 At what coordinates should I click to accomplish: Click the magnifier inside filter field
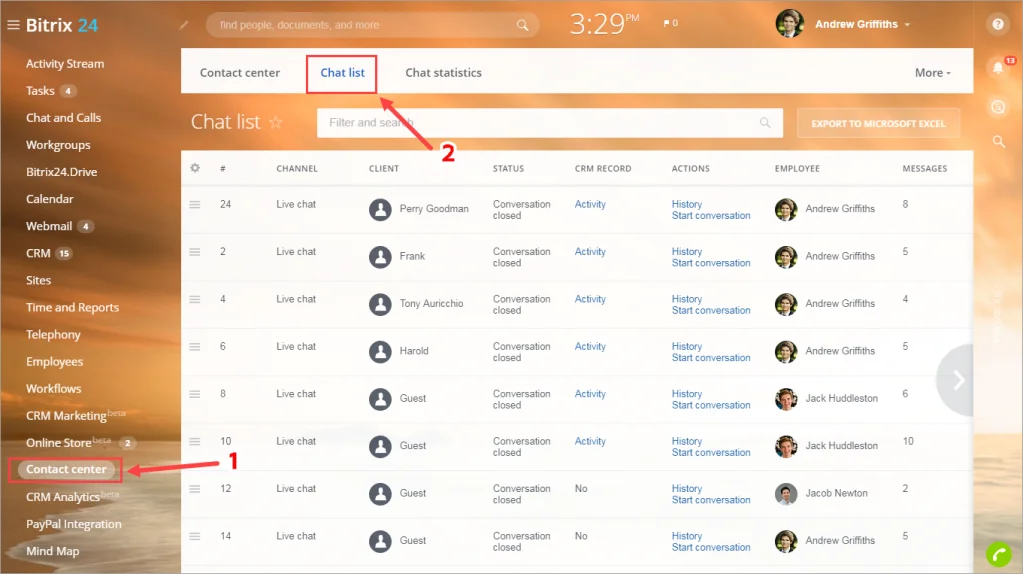click(765, 123)
